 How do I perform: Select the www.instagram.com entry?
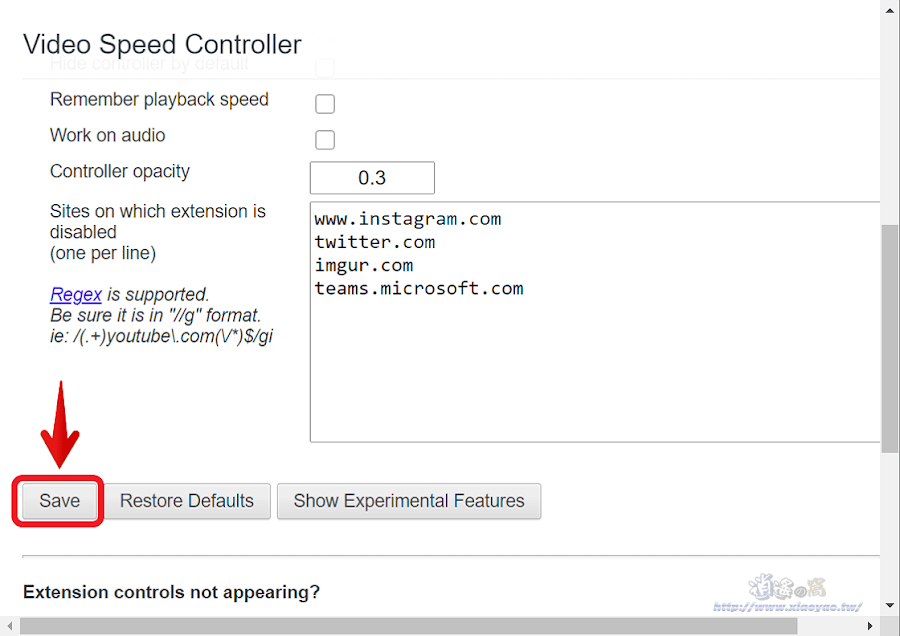click(x=406, y=218)
